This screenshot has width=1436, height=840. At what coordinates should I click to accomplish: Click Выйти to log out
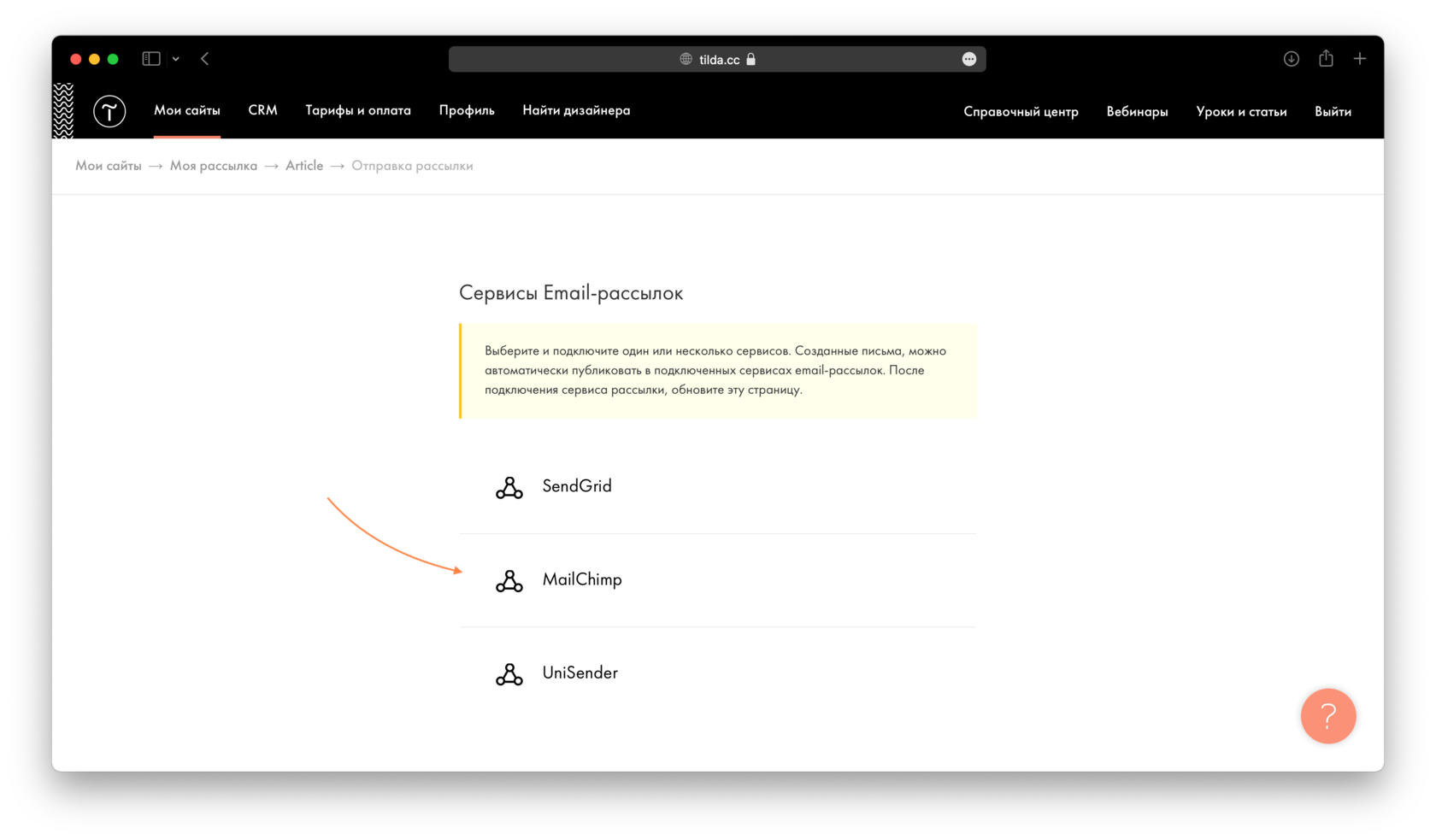(1333, 111)
